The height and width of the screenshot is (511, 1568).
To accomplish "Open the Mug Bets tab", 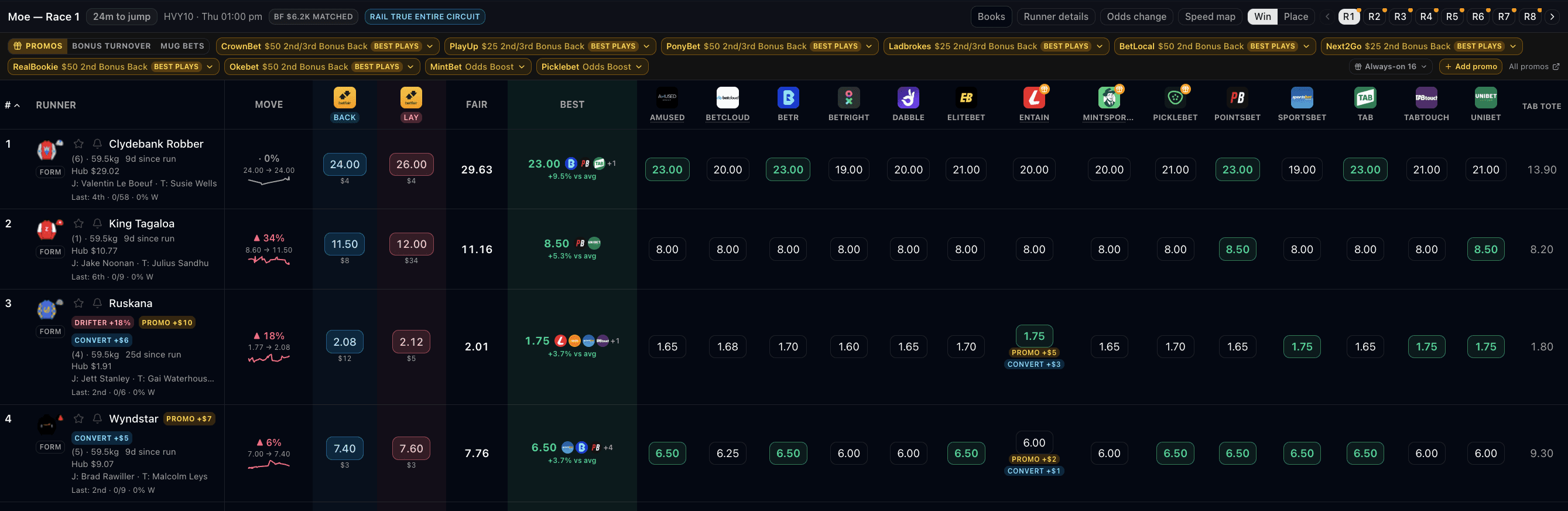I will point(182,46).
